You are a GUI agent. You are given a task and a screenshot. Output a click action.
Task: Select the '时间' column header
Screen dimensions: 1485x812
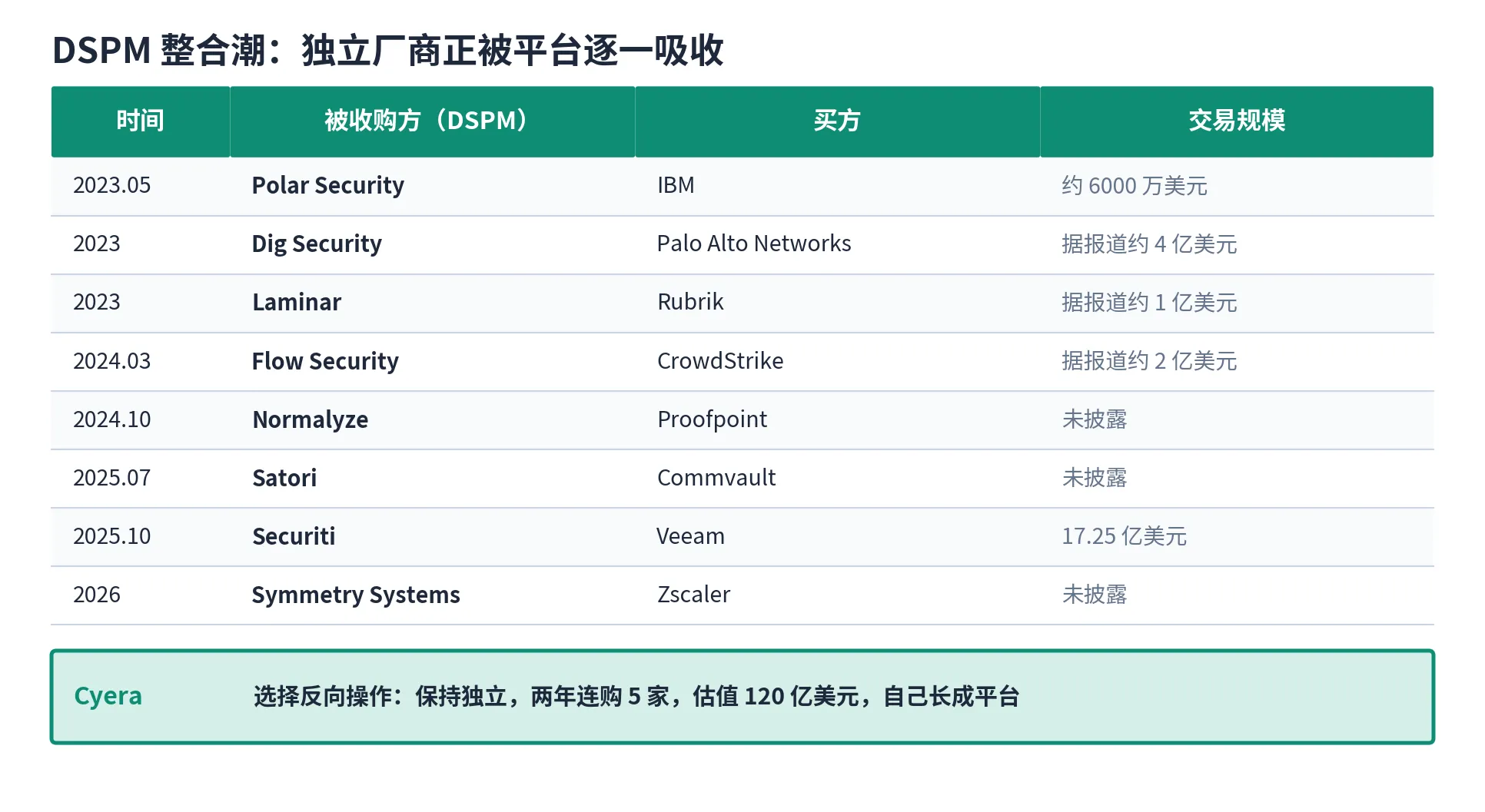pyautogui.click(x=141, y=121)
